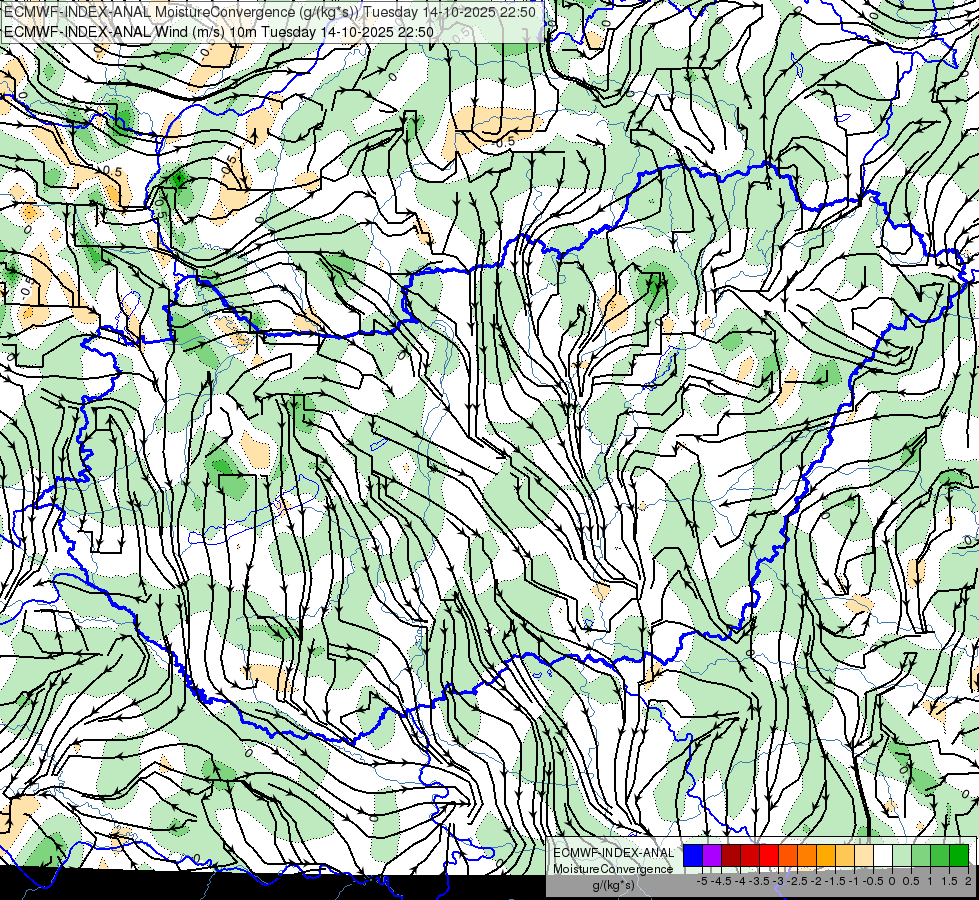979x900 pixels.
Task: Click the legend unit g/(kg*s)
Action: click(x=613, y=885)
